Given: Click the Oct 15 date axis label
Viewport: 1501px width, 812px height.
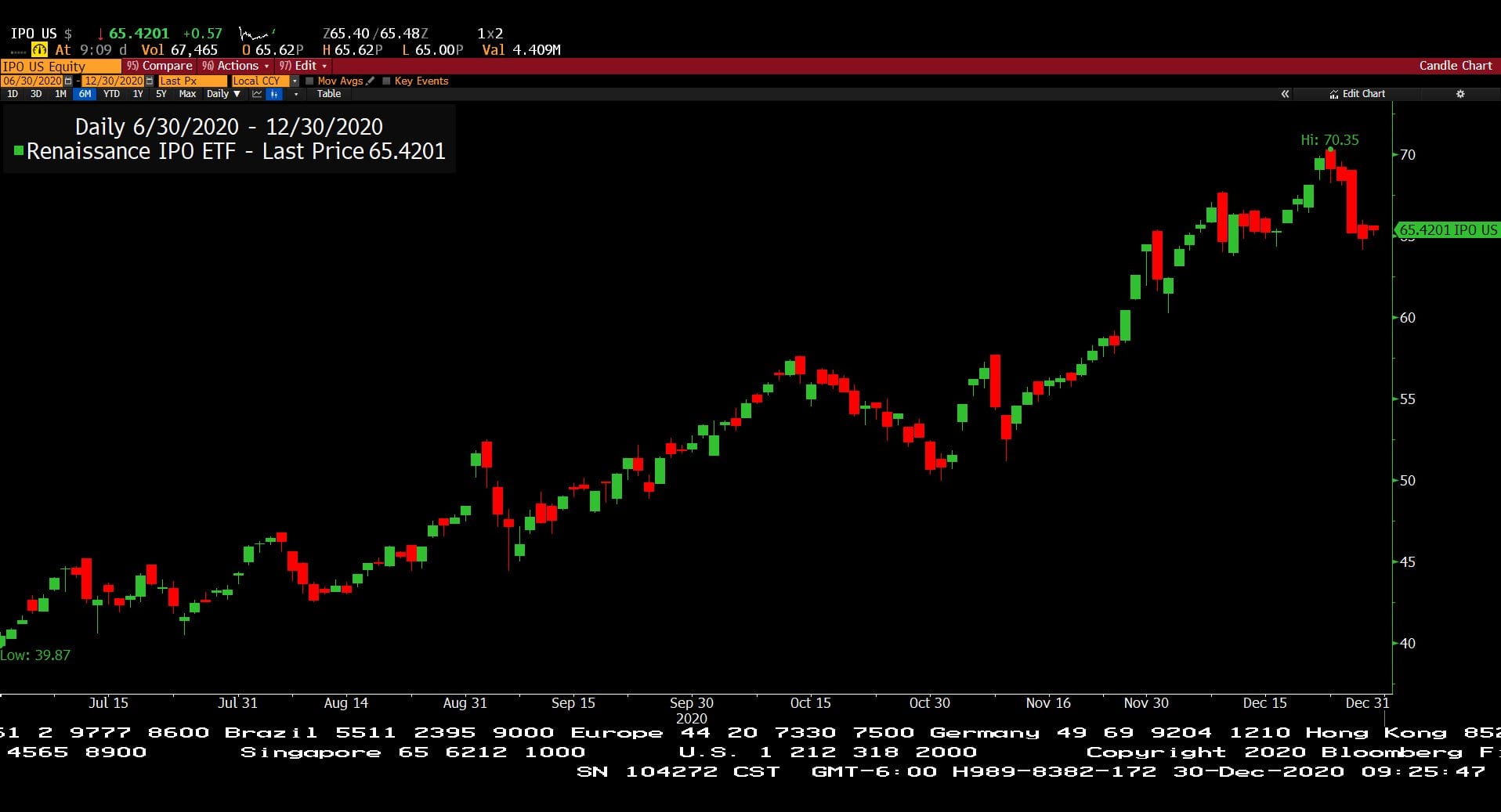Looking at the screenshot, I should tap(810, 703).
